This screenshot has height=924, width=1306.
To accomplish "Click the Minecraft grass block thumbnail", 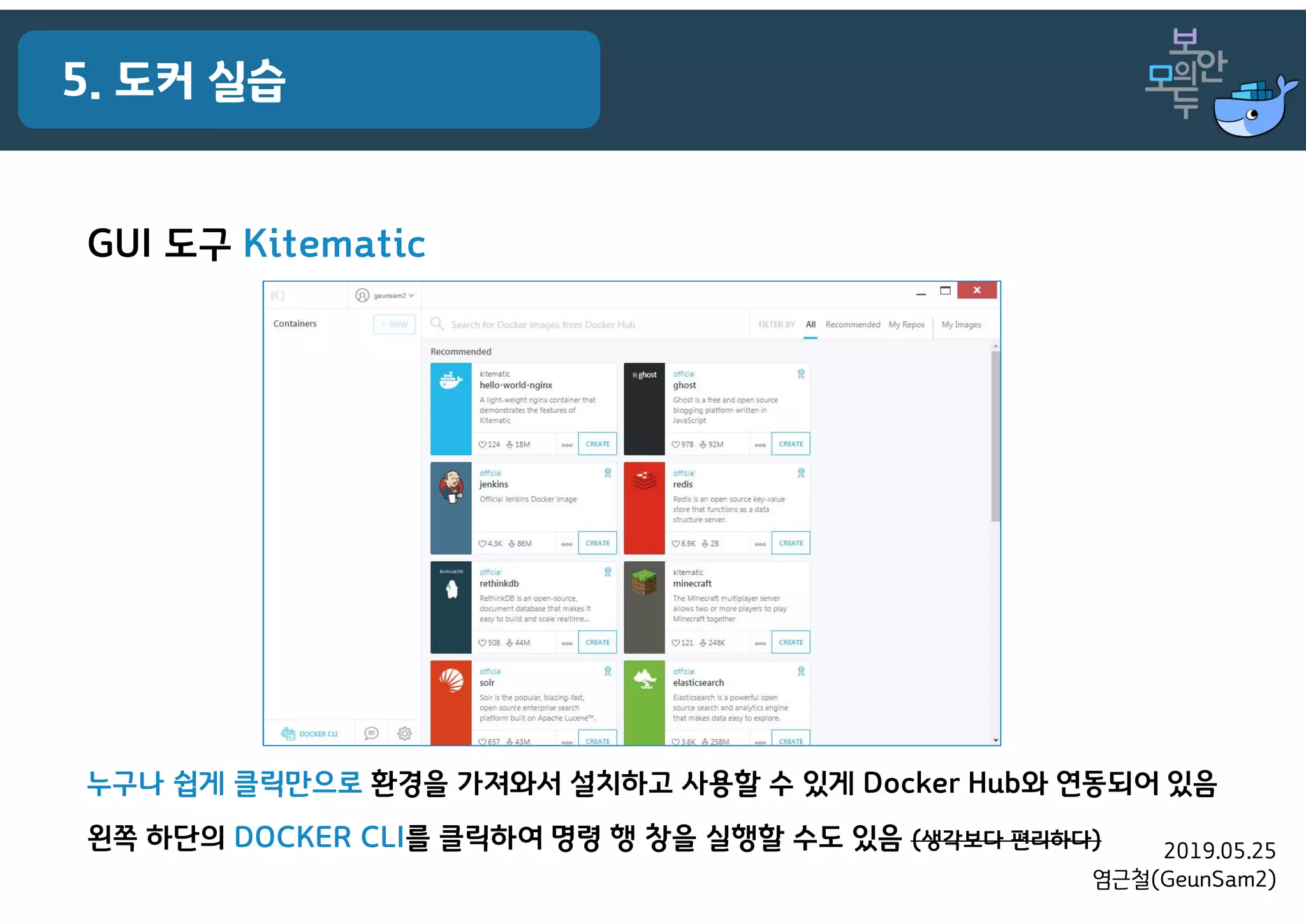I will pos(644,607).
